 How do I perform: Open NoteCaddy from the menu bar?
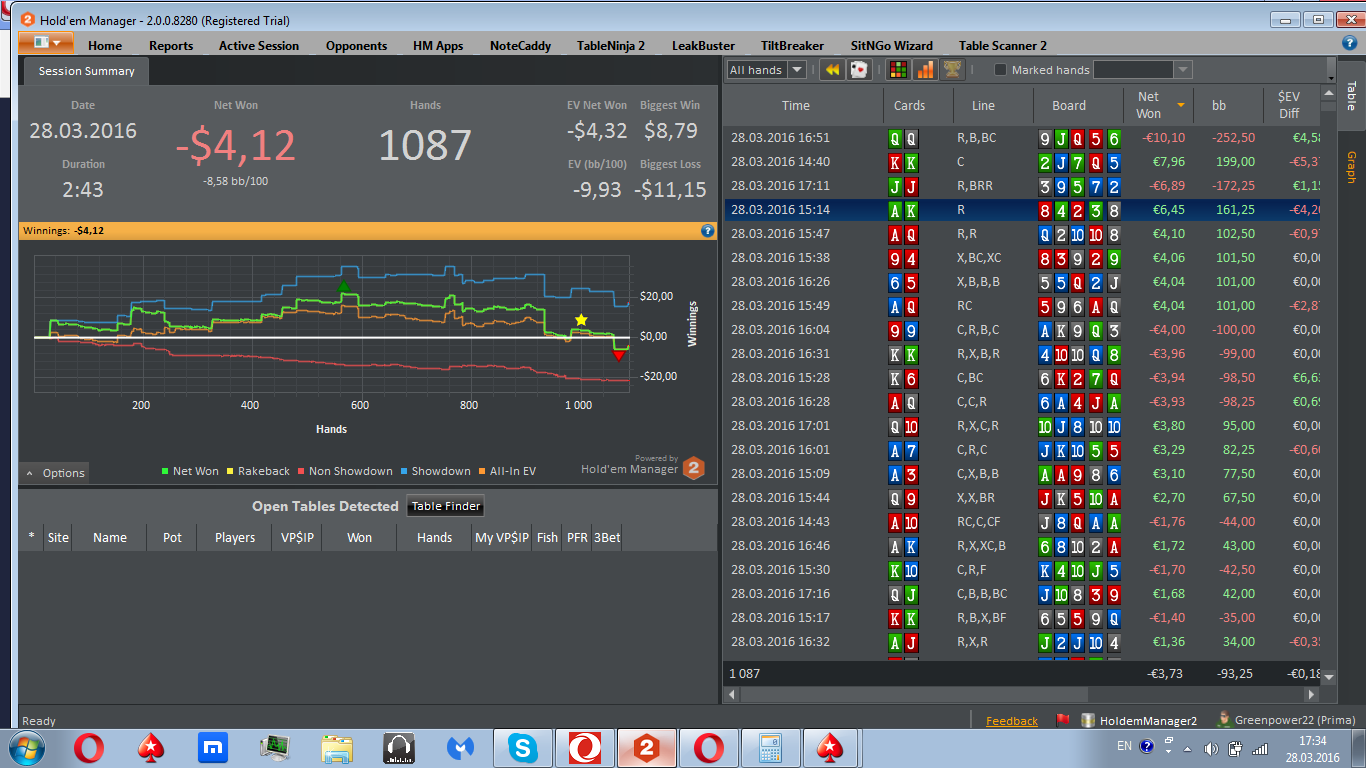[x=520, y=45]
